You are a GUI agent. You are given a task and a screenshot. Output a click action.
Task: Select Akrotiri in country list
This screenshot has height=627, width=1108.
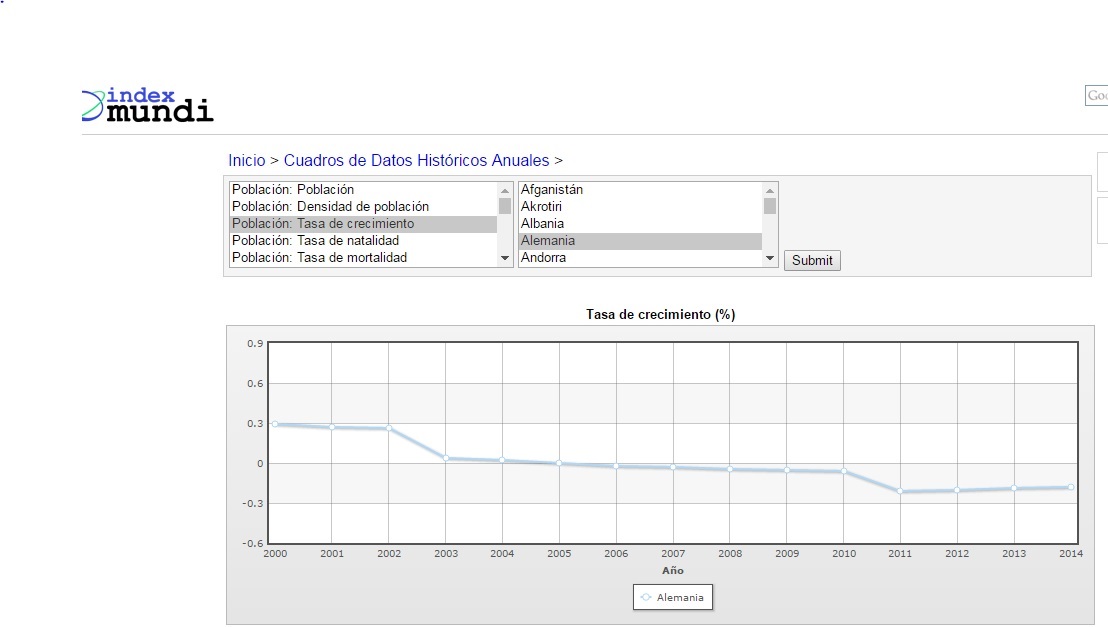(541, 207)
